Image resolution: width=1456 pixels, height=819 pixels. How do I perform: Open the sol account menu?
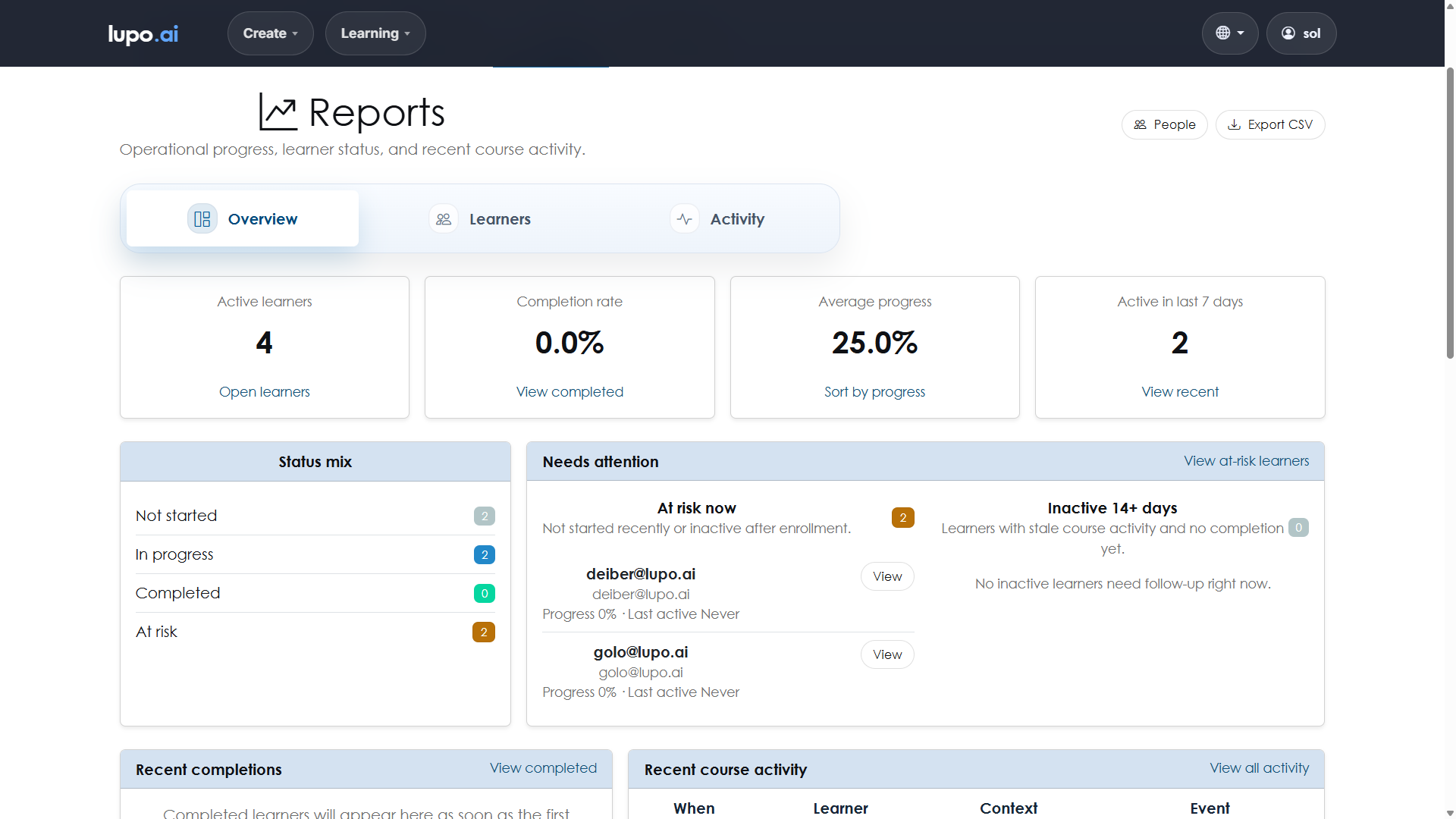pos(1301,33)
